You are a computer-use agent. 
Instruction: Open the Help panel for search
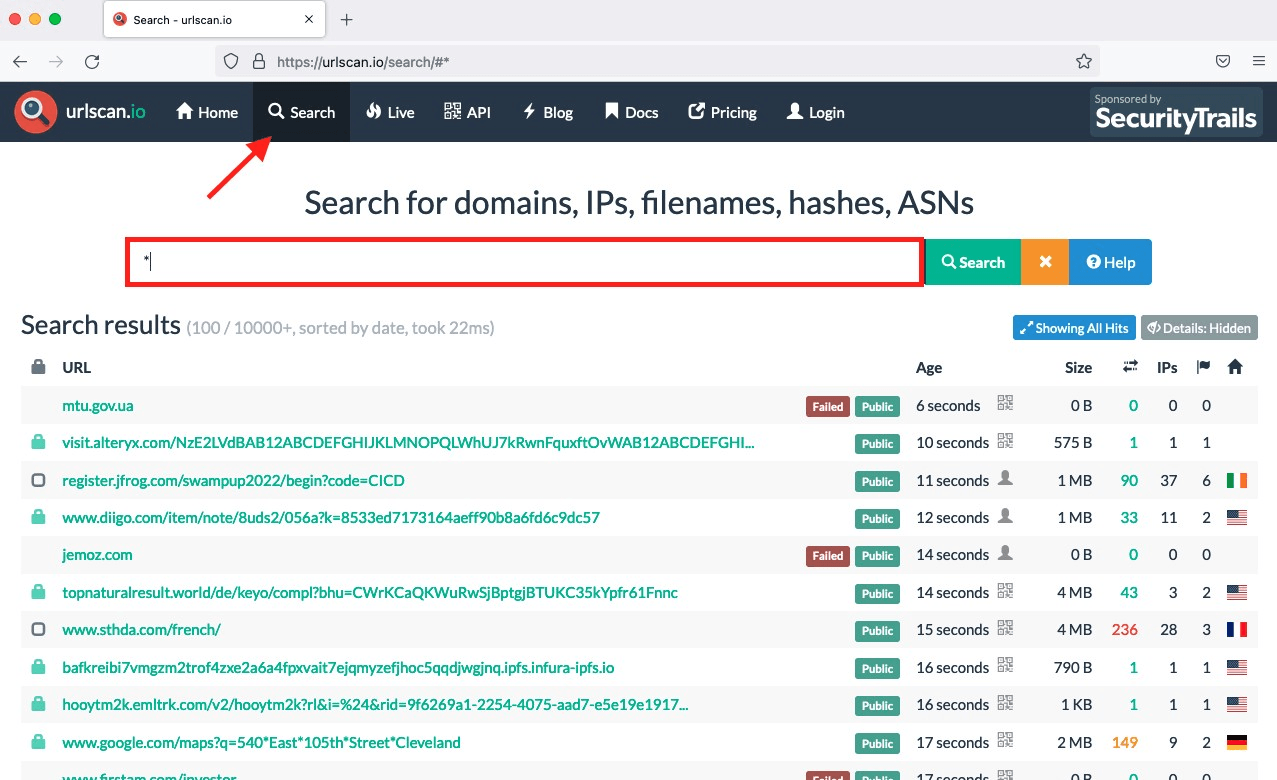click(x=1110, y=262)
